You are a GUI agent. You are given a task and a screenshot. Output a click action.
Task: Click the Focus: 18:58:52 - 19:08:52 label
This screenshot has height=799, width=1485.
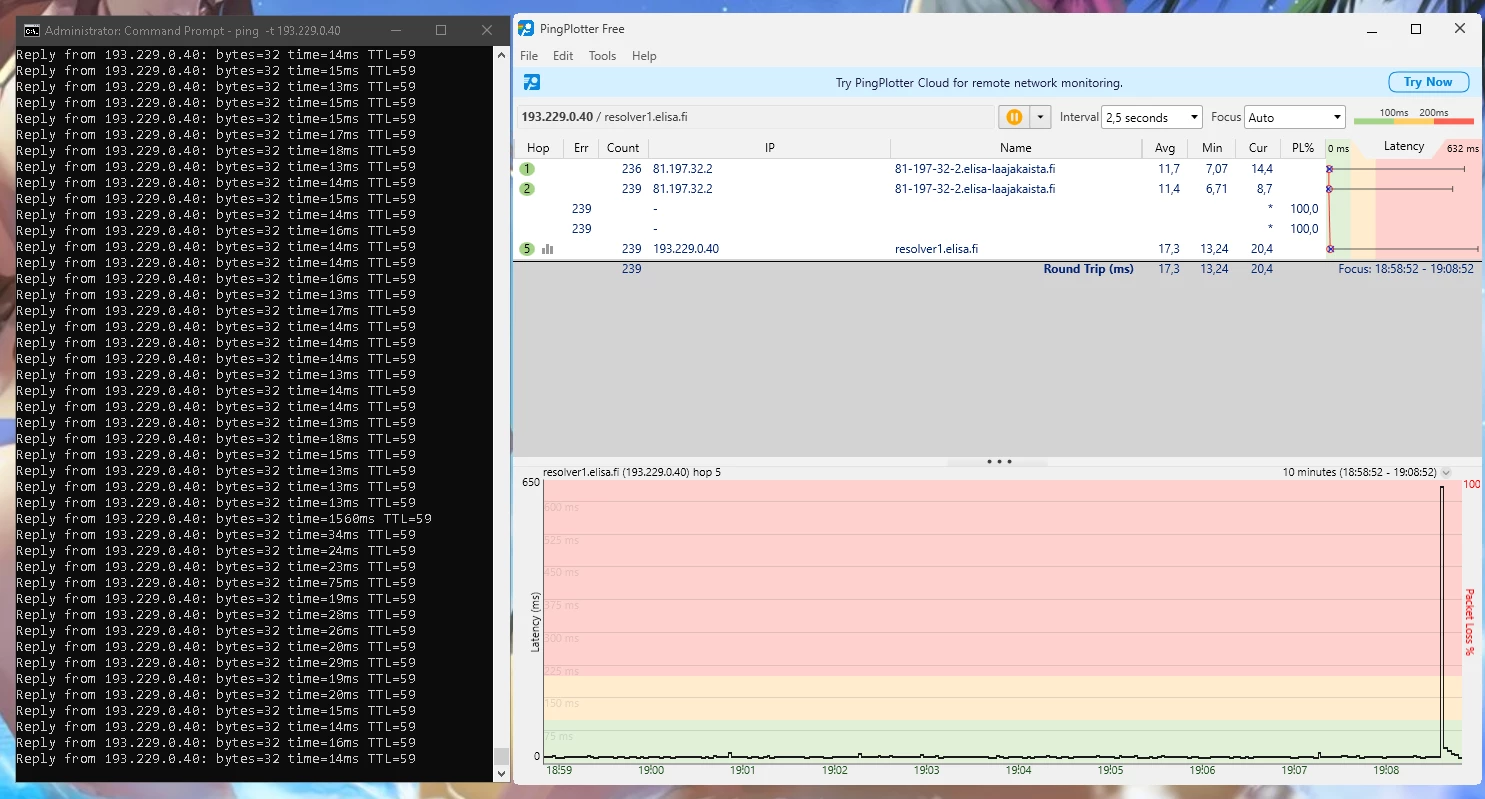(x=1406, y=269)
